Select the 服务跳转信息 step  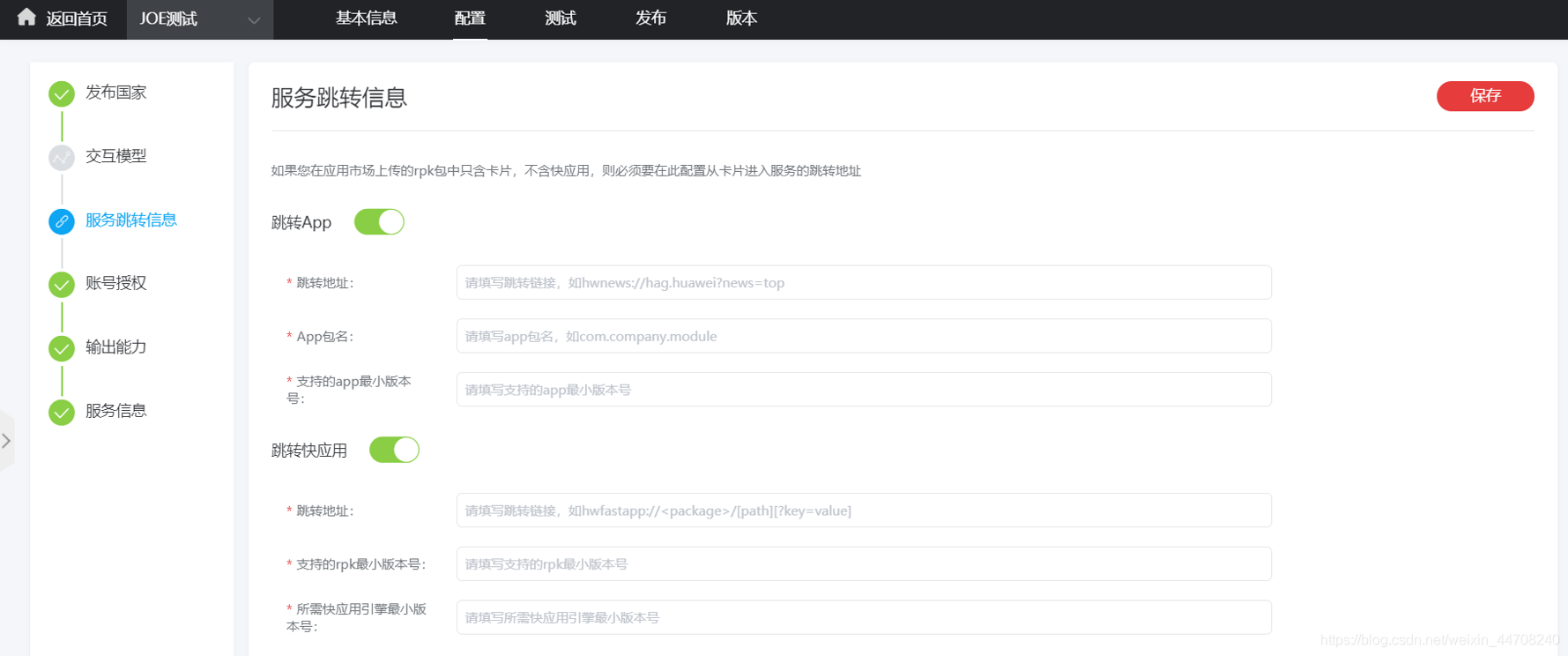coord(131,220)
